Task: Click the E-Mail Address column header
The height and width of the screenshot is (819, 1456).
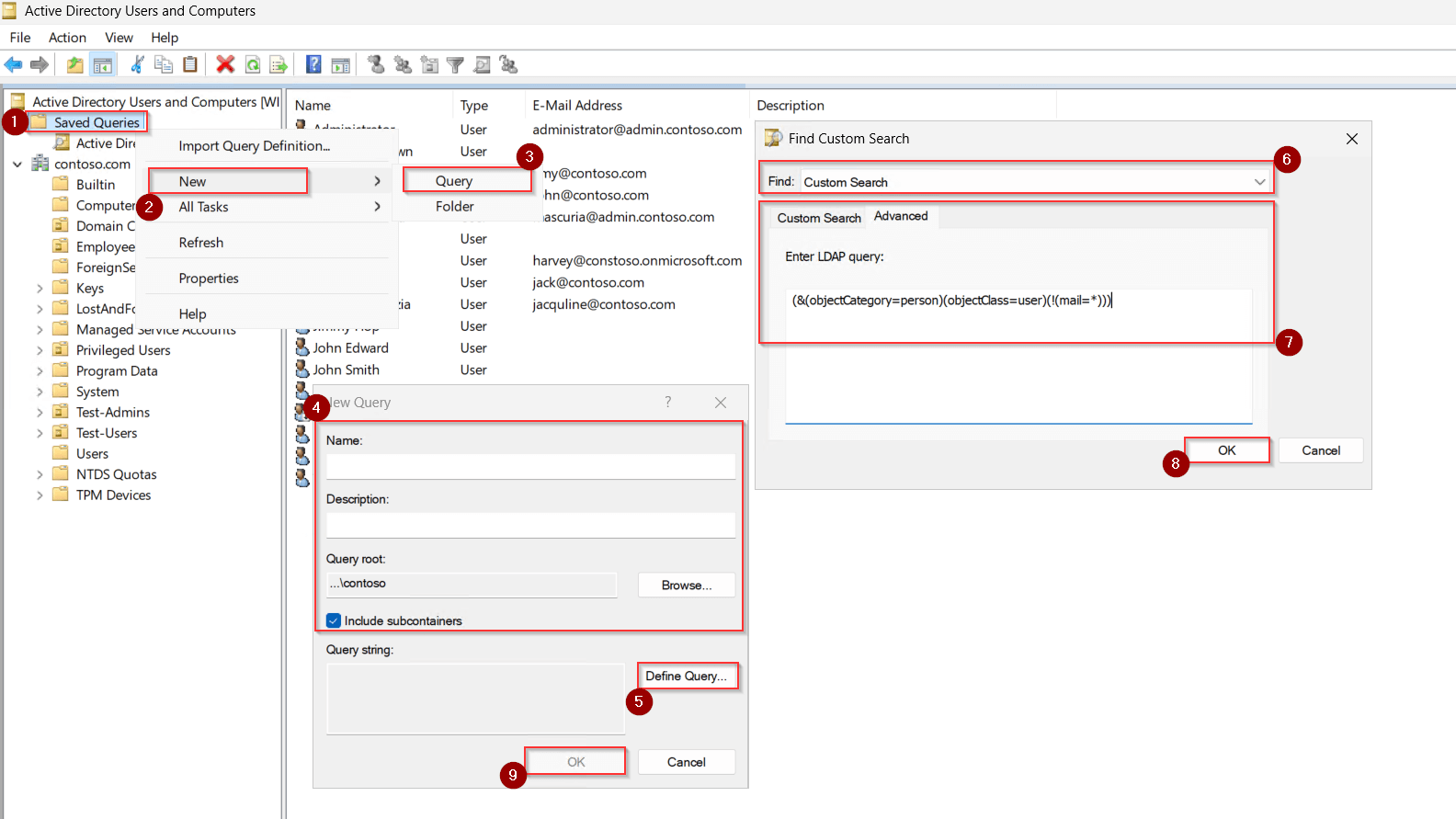Action: point(577,106)
